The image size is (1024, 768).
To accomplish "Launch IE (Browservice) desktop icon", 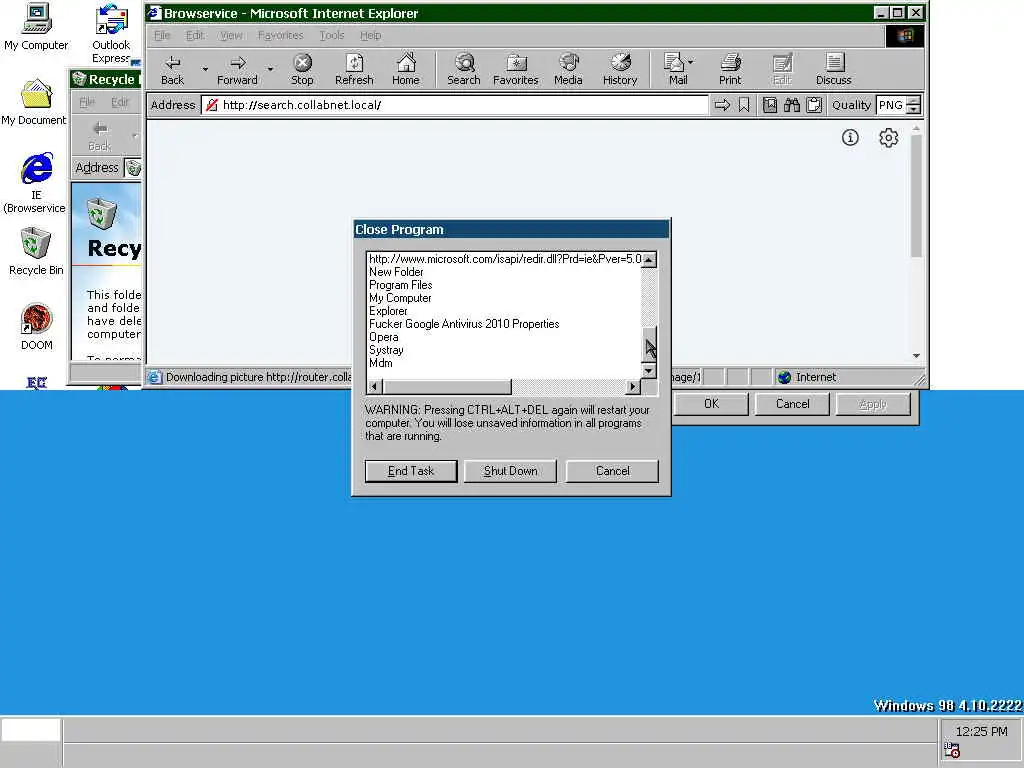I will click(x=36, y=183).
